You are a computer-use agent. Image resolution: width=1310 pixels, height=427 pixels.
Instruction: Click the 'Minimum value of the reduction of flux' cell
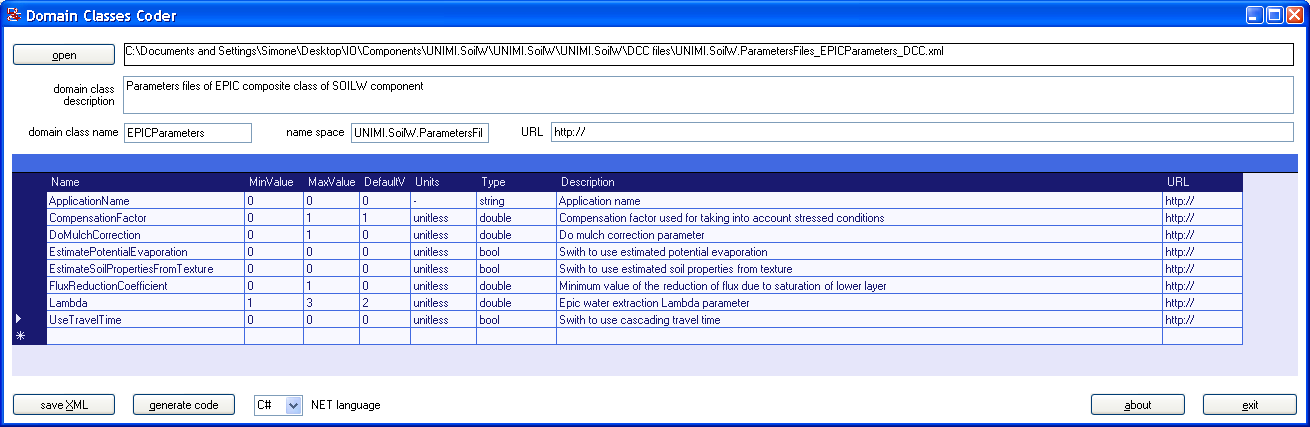860,286
